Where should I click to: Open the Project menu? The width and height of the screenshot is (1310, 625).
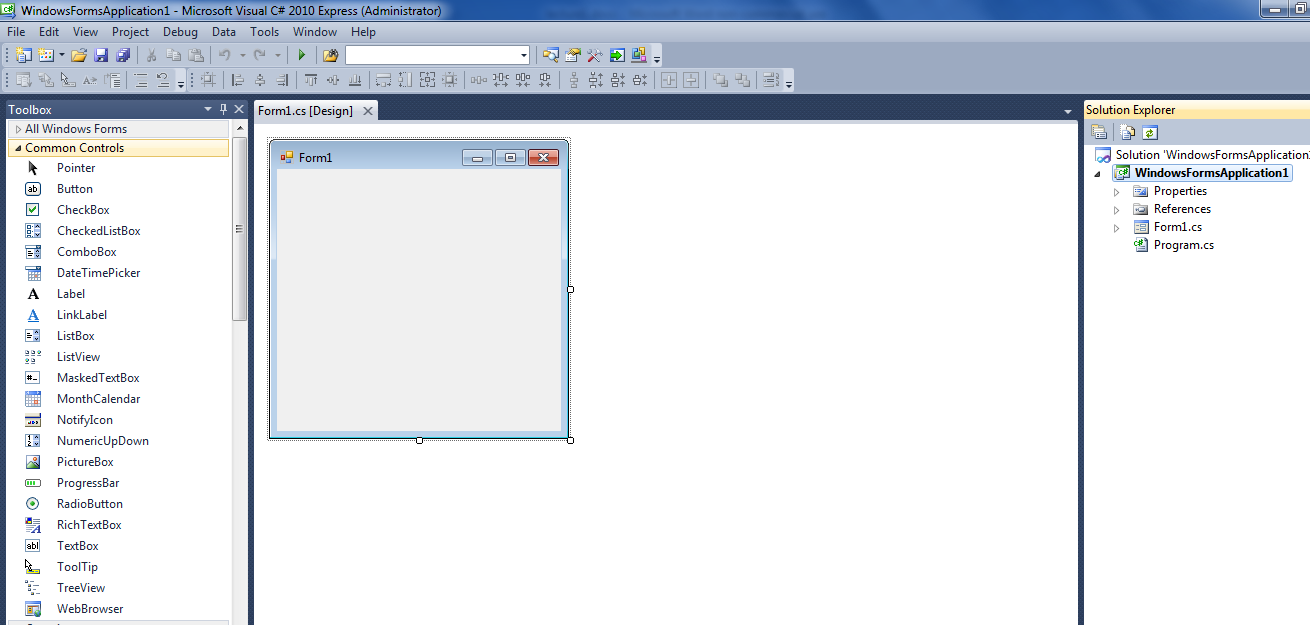(131, 32)
